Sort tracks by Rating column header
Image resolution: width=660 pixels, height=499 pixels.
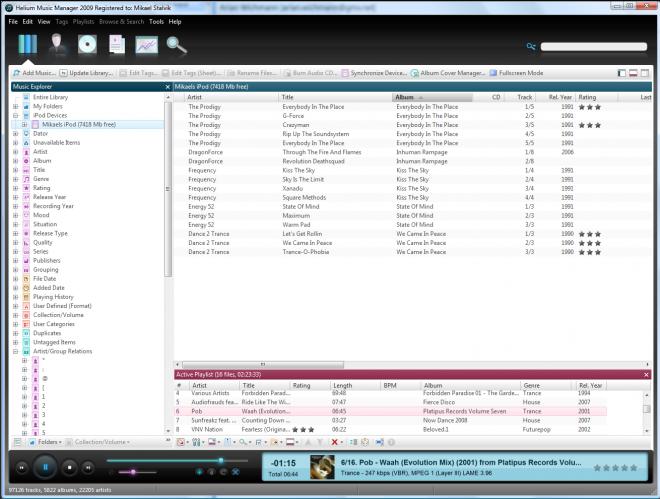(596, 97)
